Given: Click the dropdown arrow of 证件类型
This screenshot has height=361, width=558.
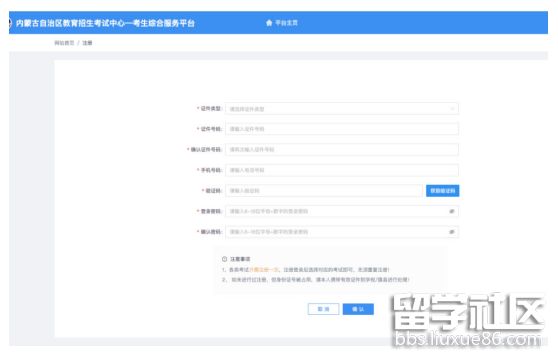Looking at the screenshot, I should pos(452,109).
